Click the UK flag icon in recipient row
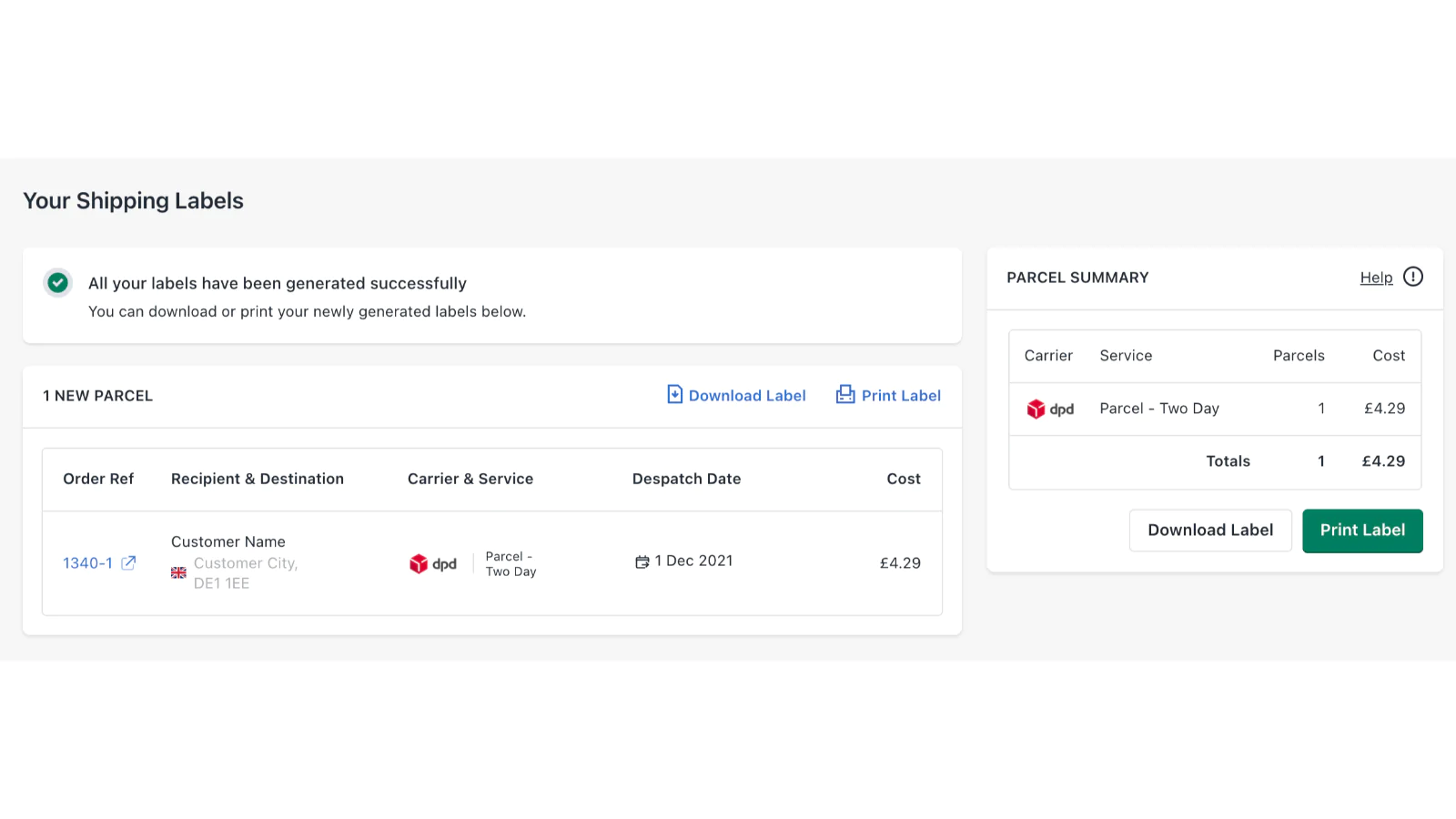The height and width of the screenshot is (819, 1456). click(x=178, y=572)
